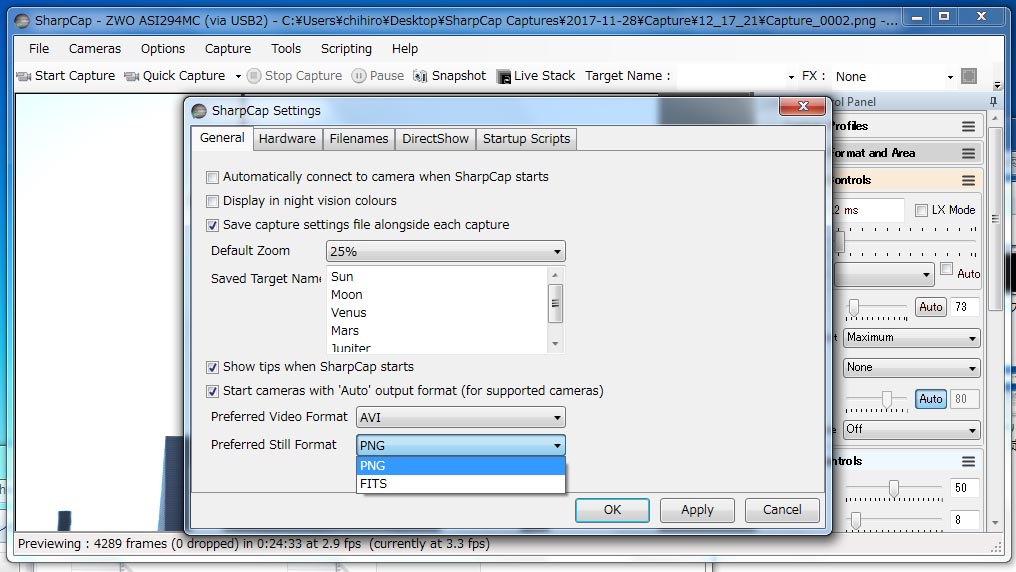
Task: Click the slider with value 50
Action: 894,488
